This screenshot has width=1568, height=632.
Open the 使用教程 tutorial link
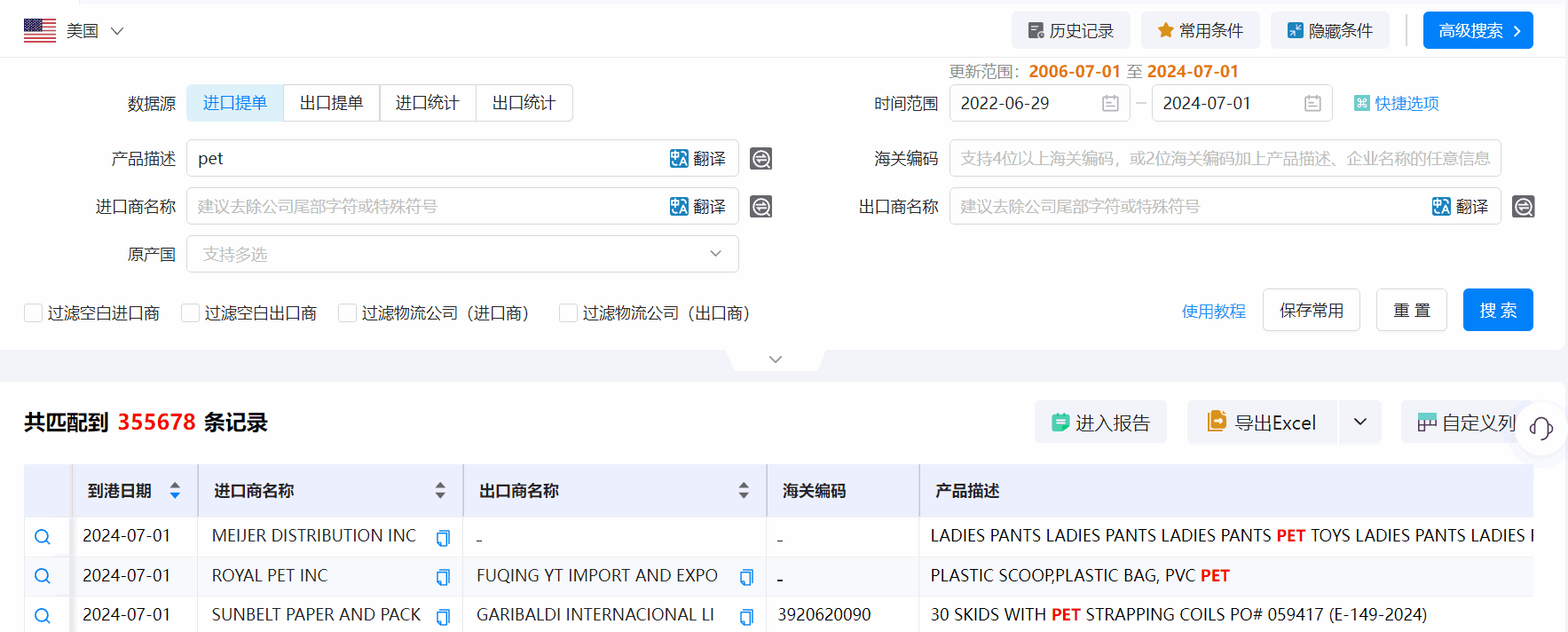(x=1213, y=311)
